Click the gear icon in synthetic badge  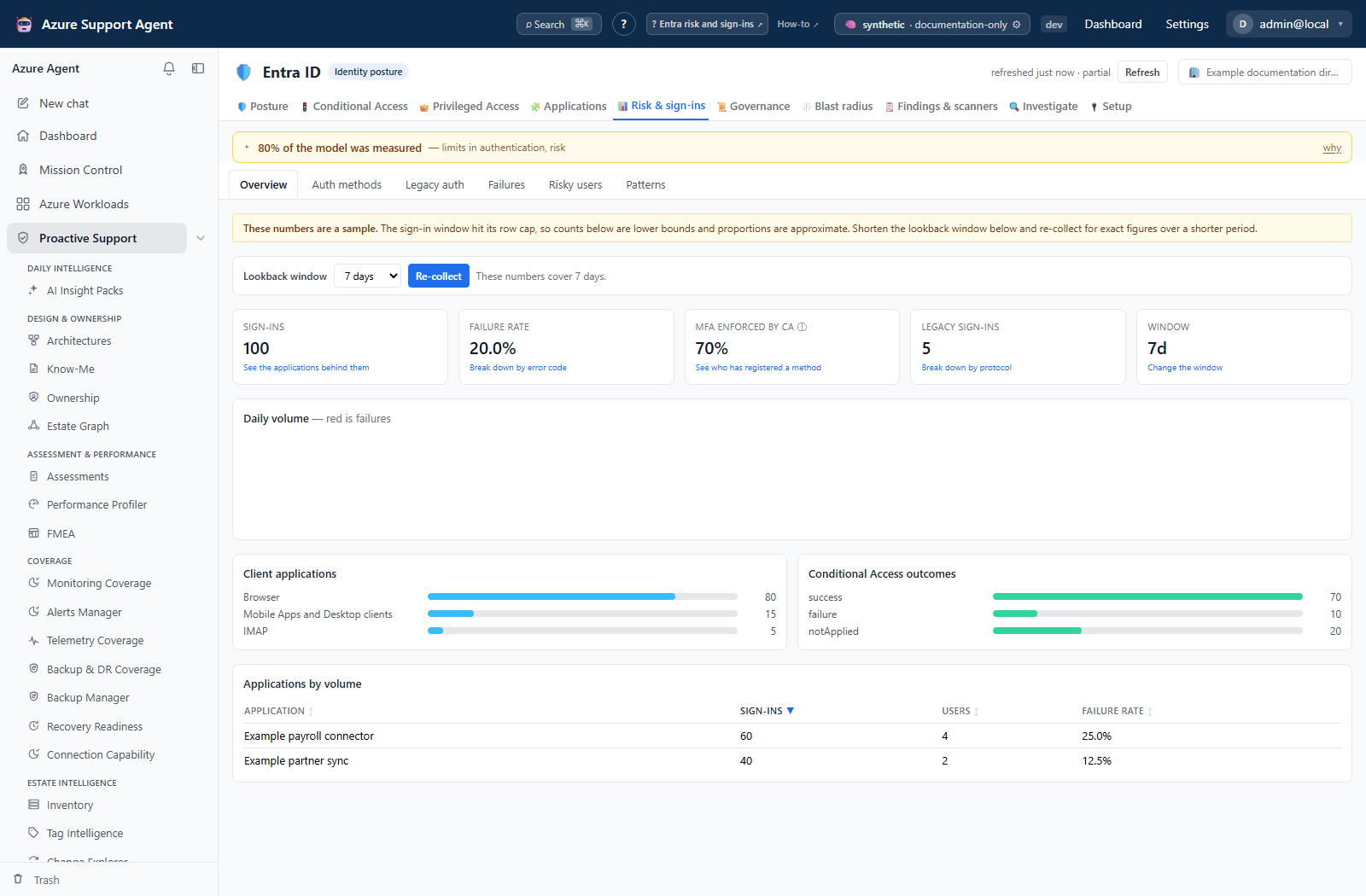(x=1017, y=25)
